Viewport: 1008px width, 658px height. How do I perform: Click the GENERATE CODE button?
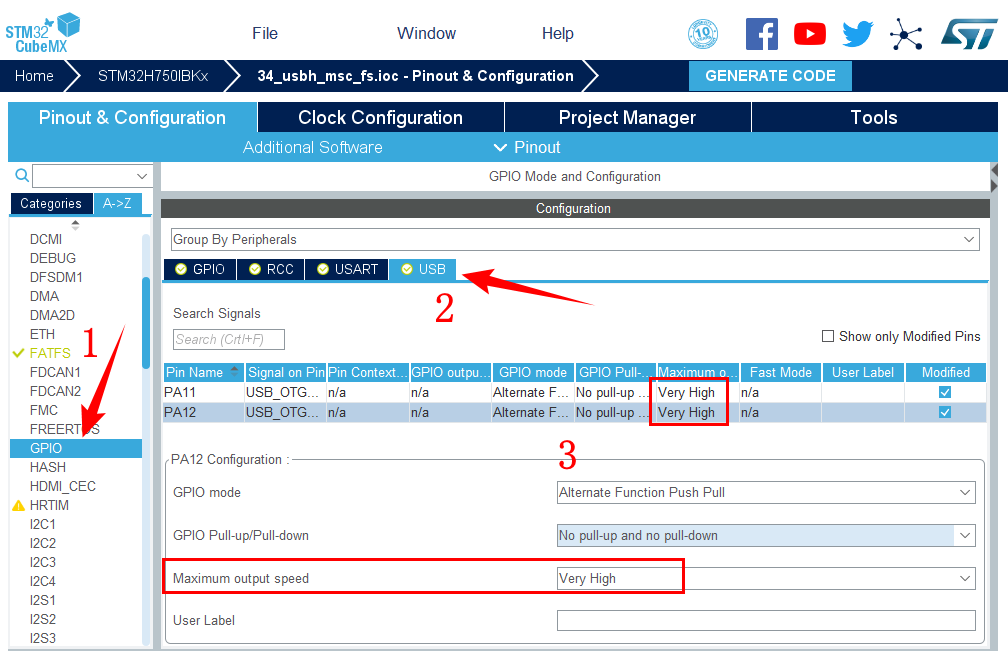coord(770,76)
